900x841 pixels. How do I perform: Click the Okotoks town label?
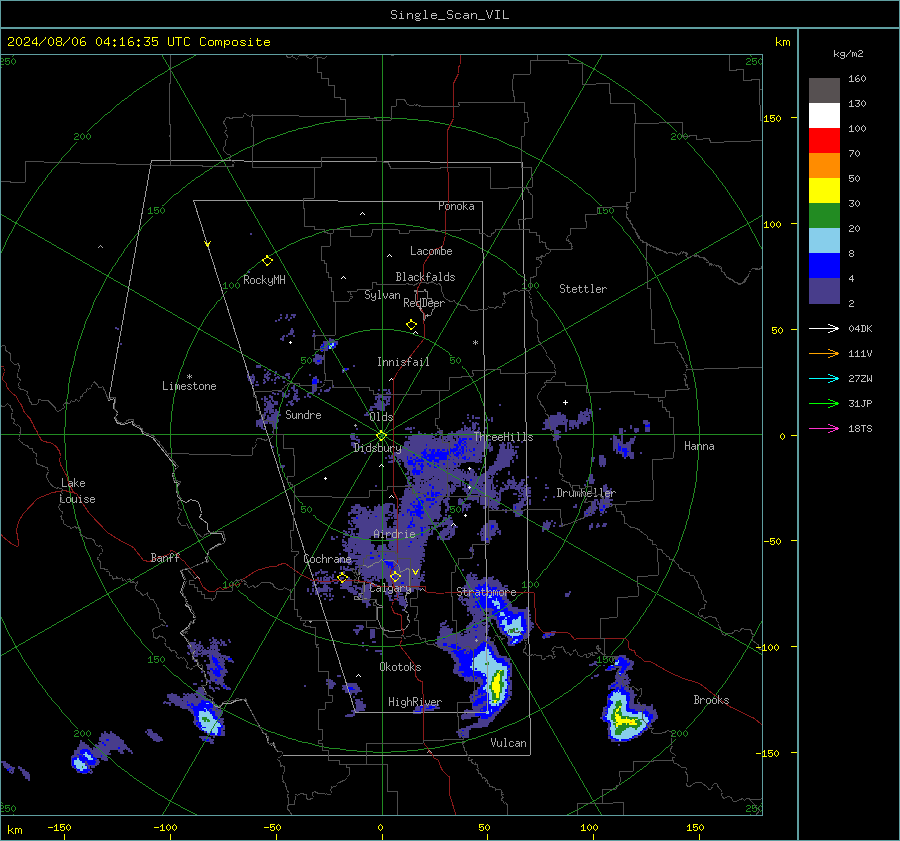tap(400, 667)
